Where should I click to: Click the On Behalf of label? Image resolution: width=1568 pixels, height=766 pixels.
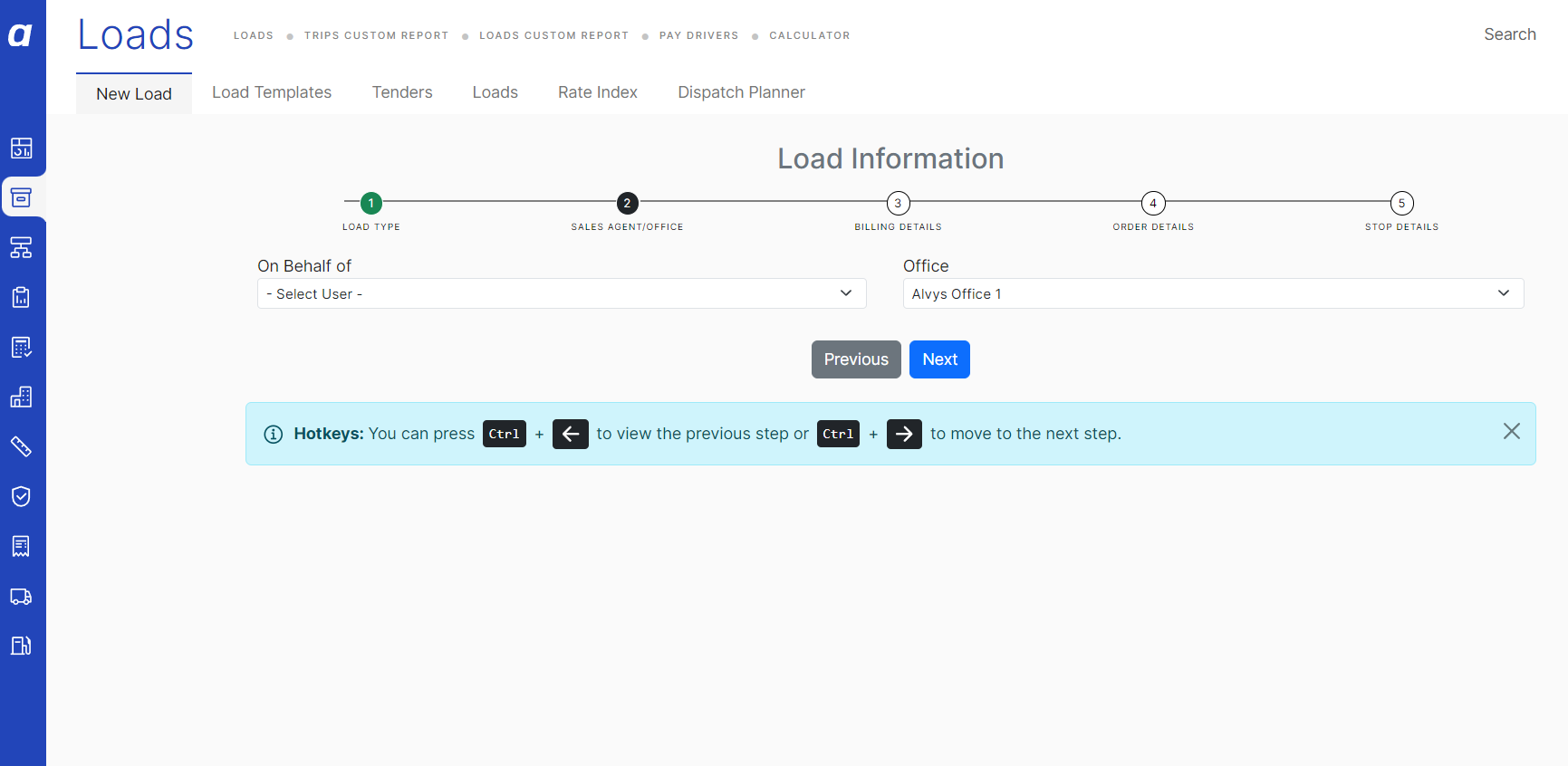[x=304, y=266]
